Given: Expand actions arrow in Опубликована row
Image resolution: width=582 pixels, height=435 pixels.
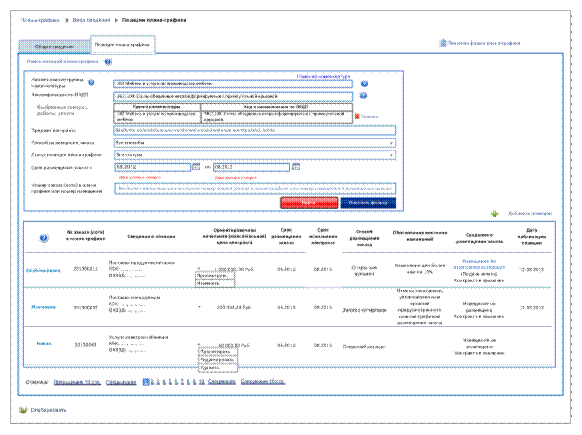Looking at the screenshot, I should pos(199,268).
